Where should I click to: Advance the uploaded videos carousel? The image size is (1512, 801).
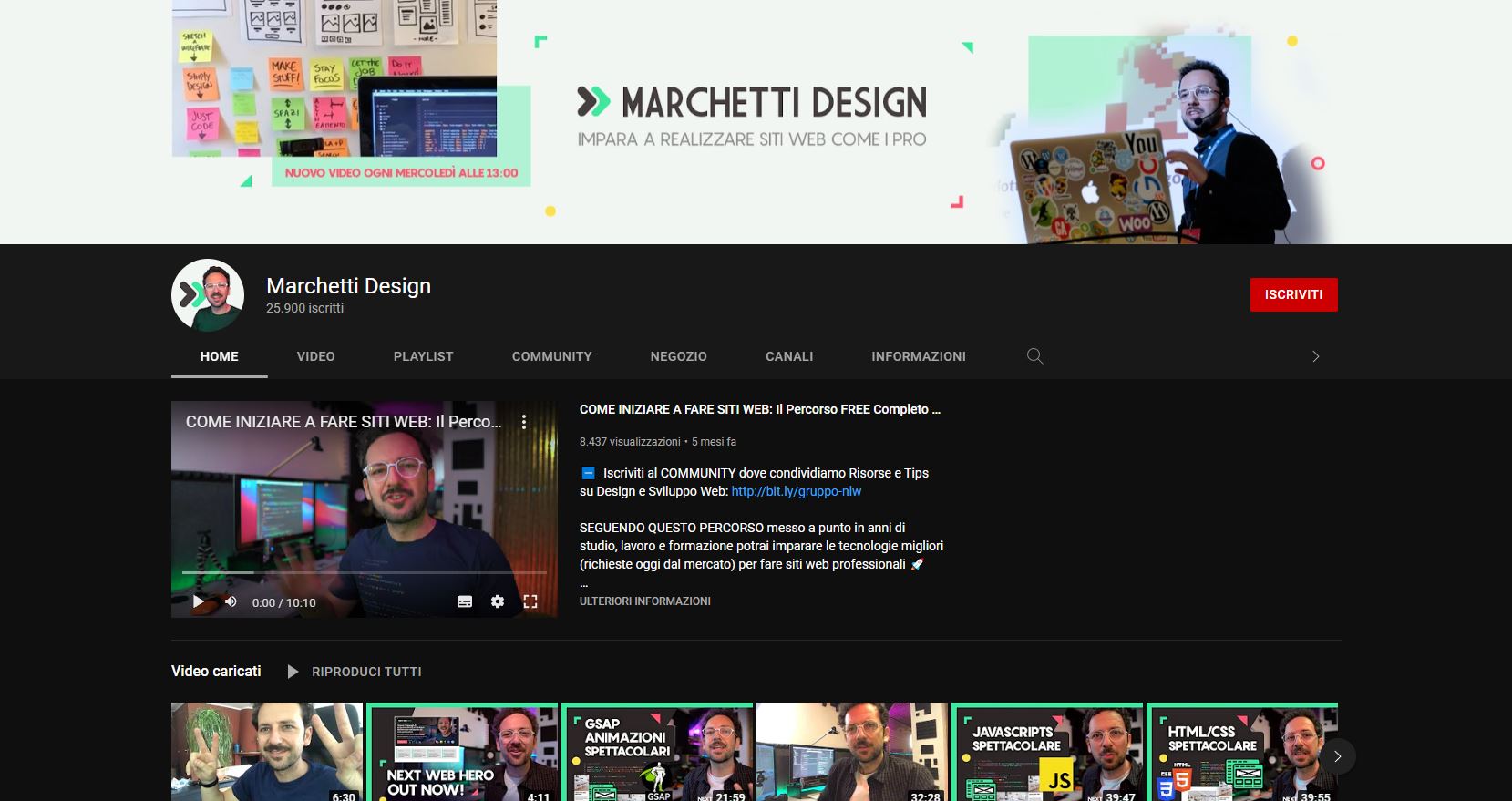(x=1337, y=756)
